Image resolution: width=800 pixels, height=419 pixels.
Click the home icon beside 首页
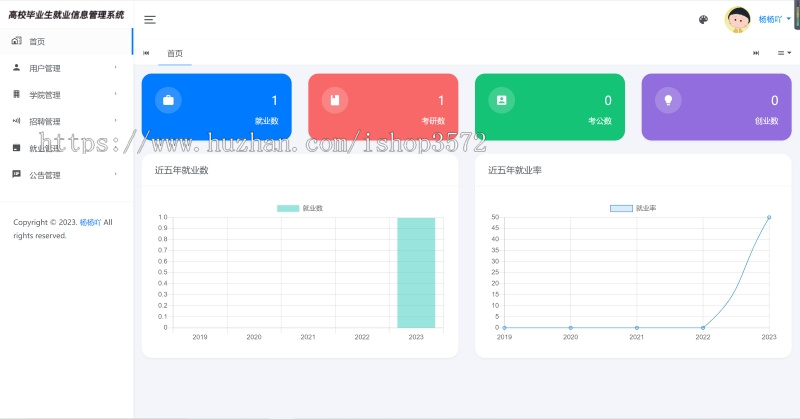(16, 41)
